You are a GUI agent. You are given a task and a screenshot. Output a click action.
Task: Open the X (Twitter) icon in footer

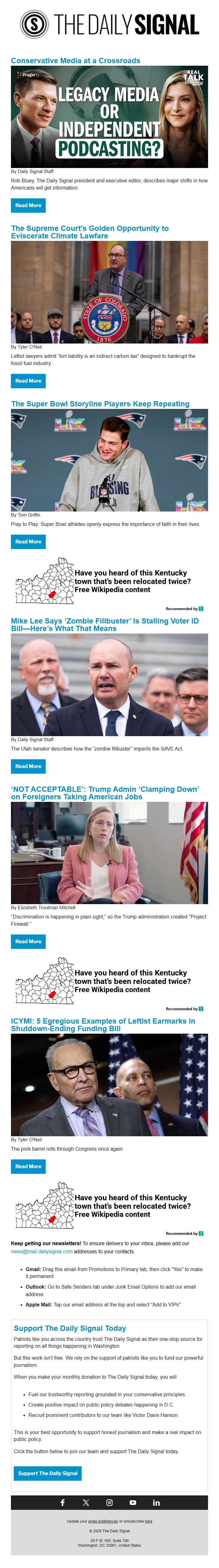click(x=86, y=1502)
